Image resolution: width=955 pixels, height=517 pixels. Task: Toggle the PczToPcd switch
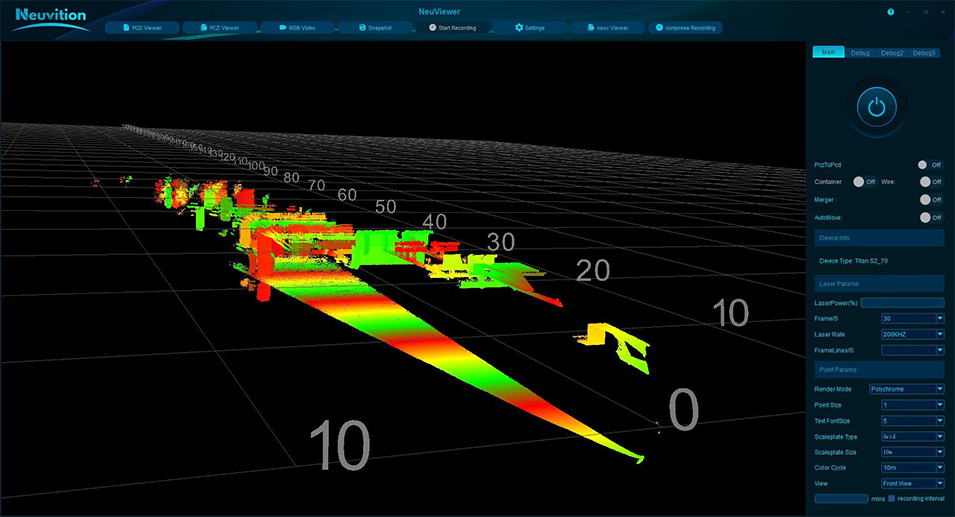(x=930, y=165)
